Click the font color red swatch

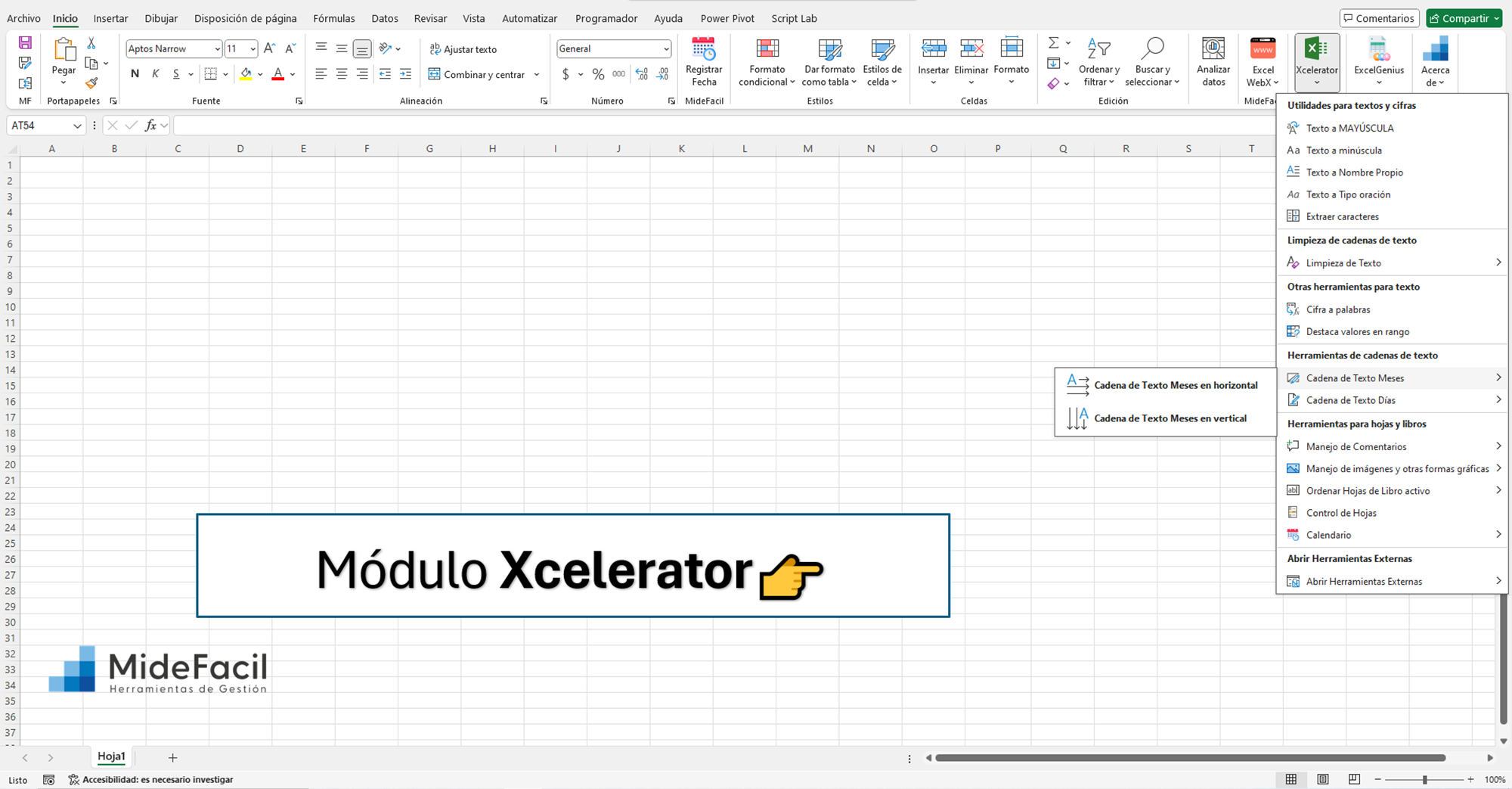pos(277,74)
